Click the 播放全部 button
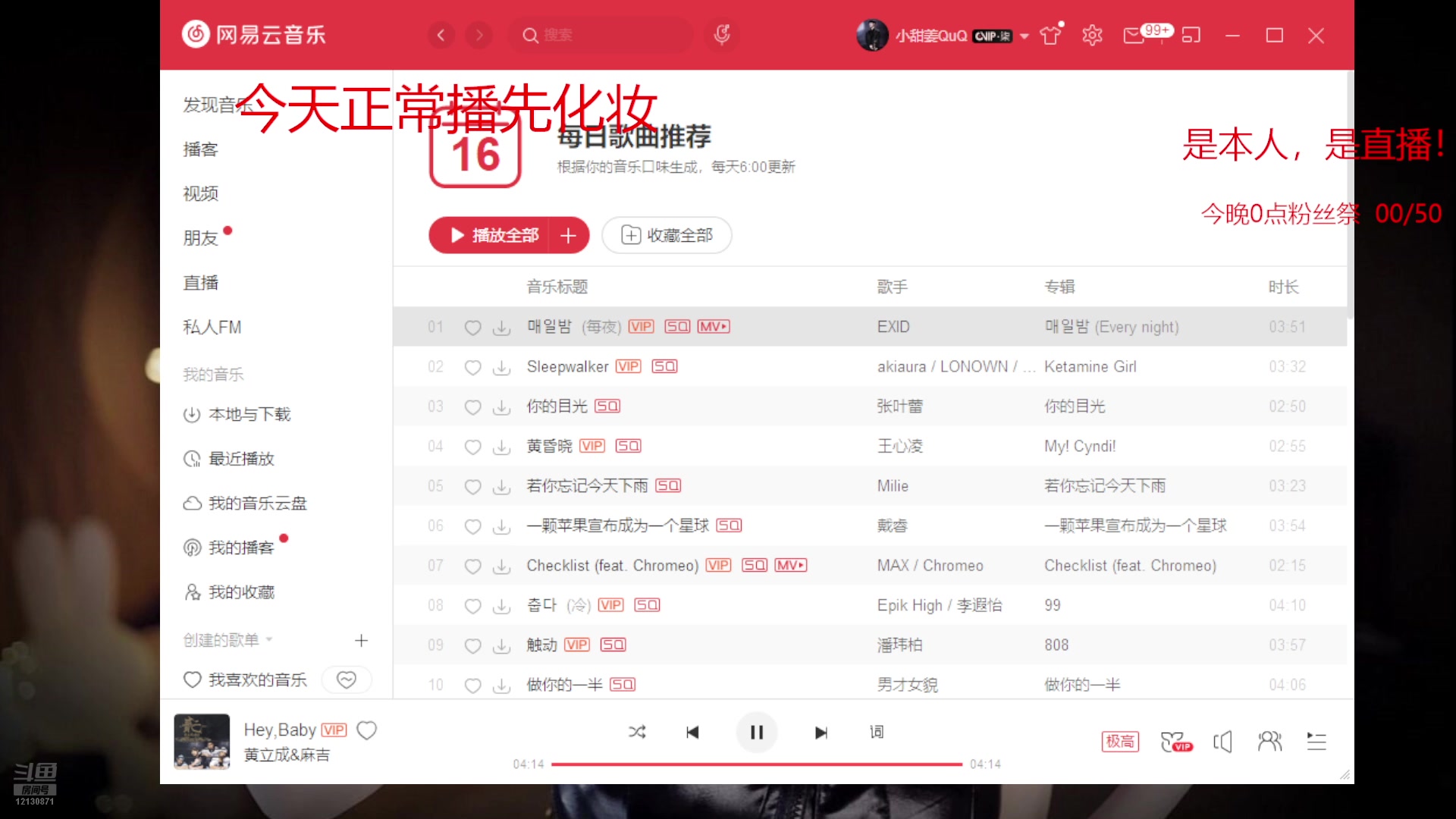 tap(490, 235)
